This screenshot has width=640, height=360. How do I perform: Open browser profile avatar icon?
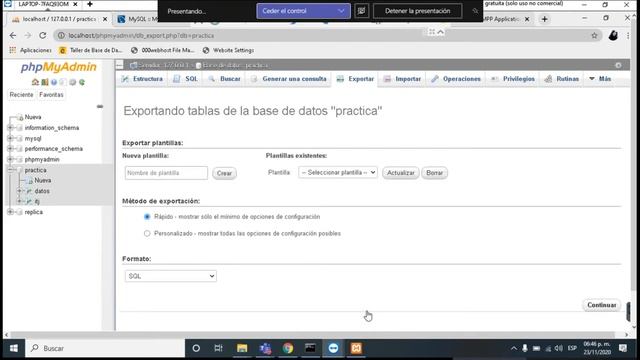[x=613, y=36]
